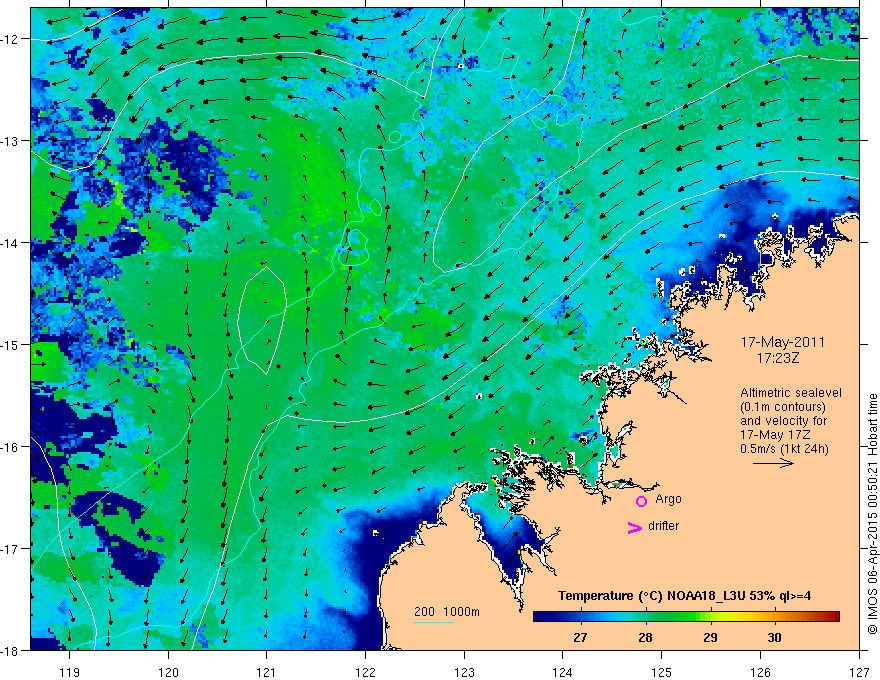Click the '29' colorbar tick label
The image size is (880, 680).
click(x=711, y=637)
